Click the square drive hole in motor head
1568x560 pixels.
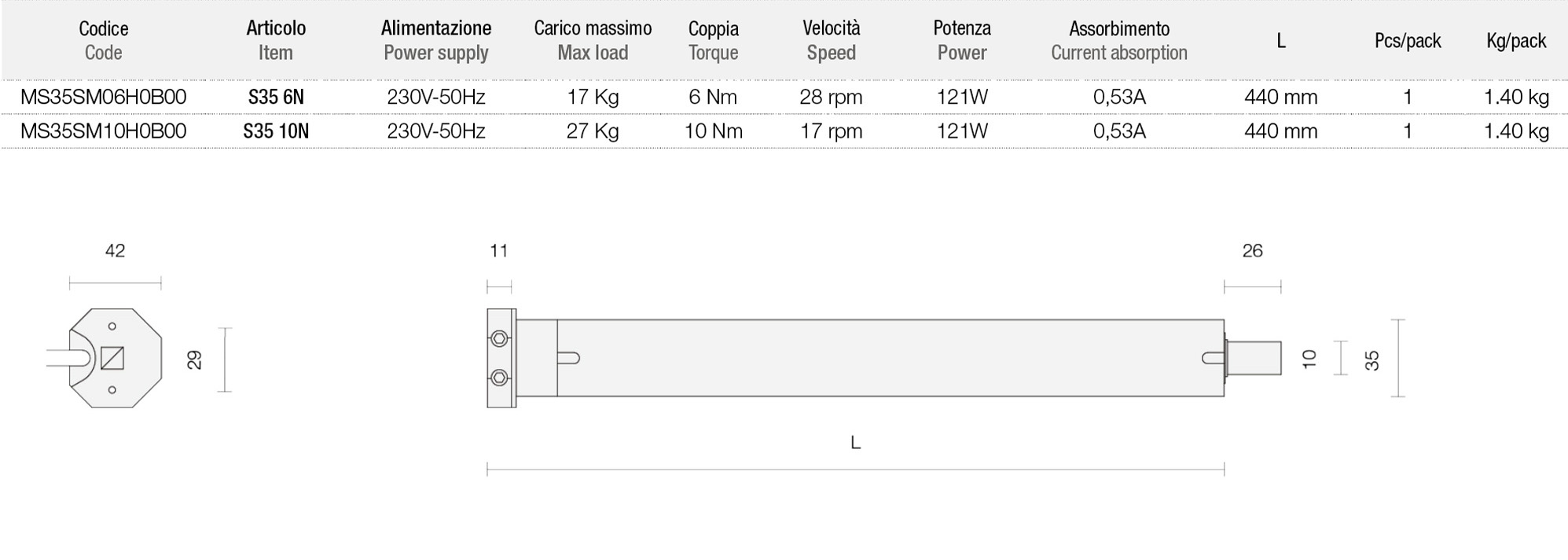click(112, 358)
